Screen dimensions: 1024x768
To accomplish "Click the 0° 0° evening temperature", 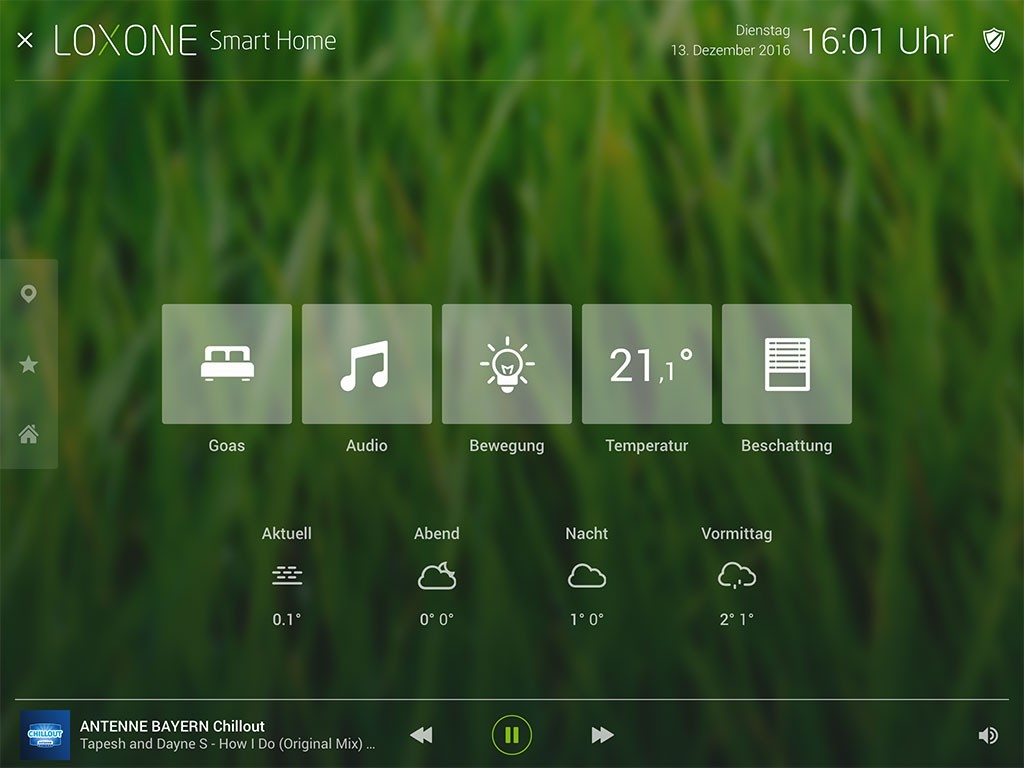I will pyautogui.click(x=437, y=619).
